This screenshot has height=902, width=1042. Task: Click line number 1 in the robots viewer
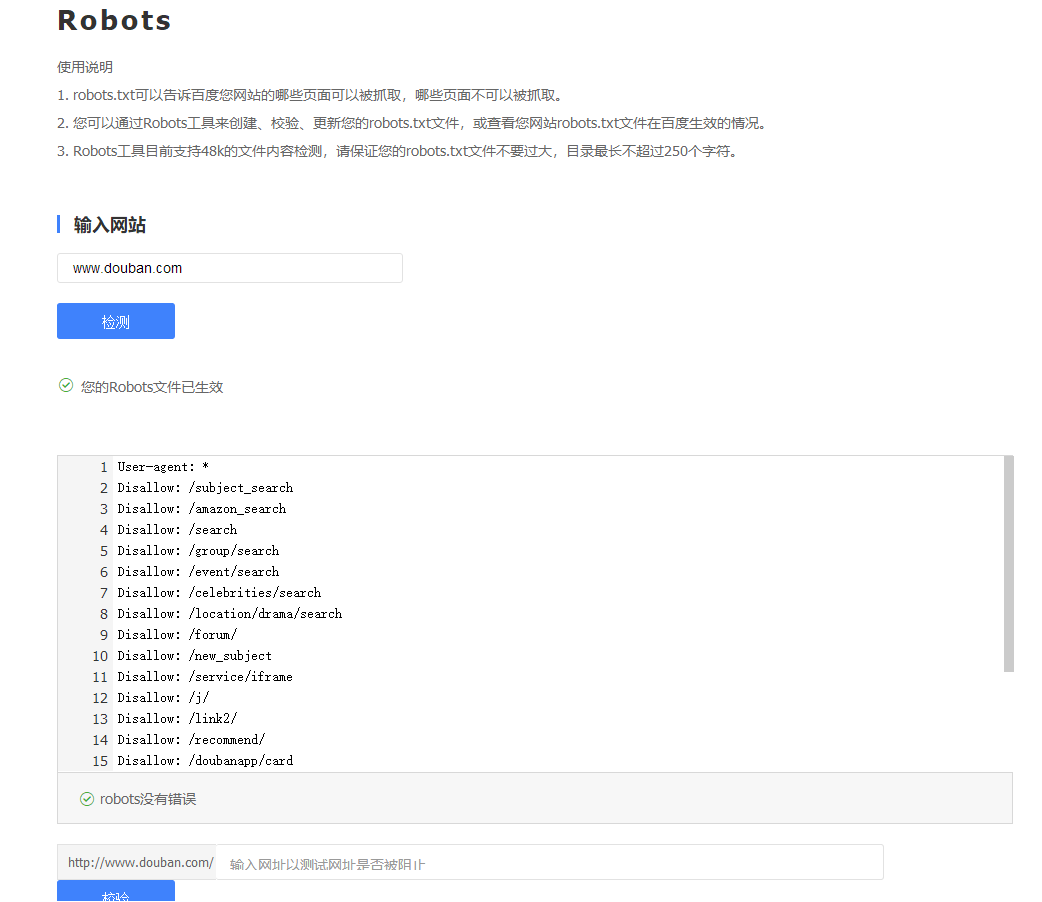point(103,466)
